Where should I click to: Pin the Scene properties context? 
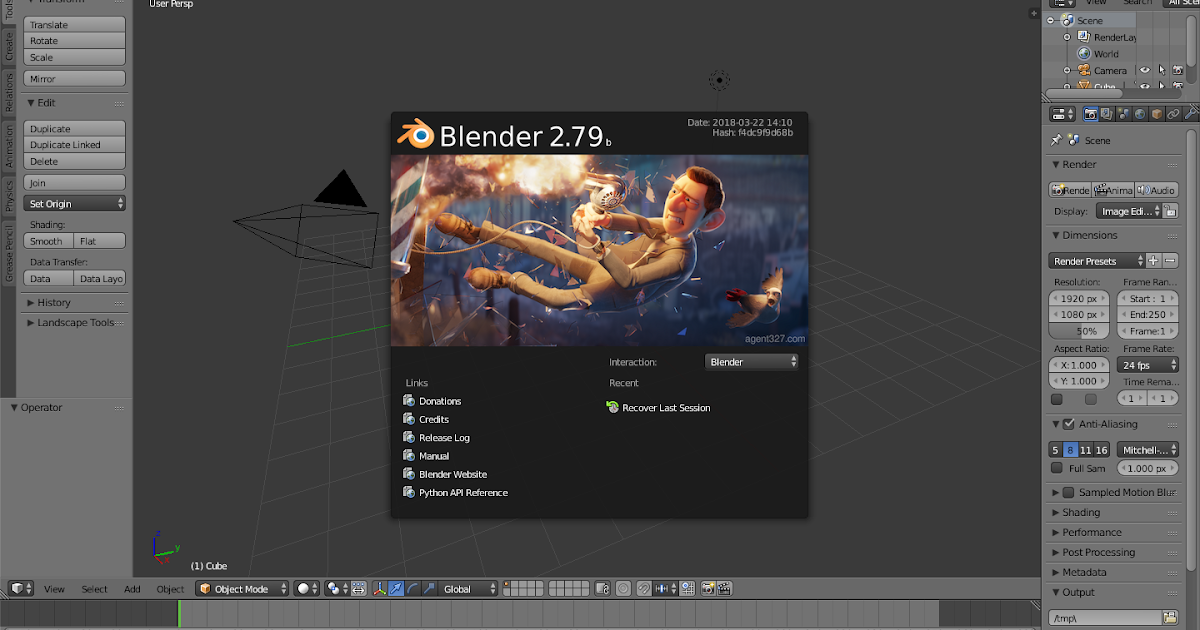(x=1056, y=140)
